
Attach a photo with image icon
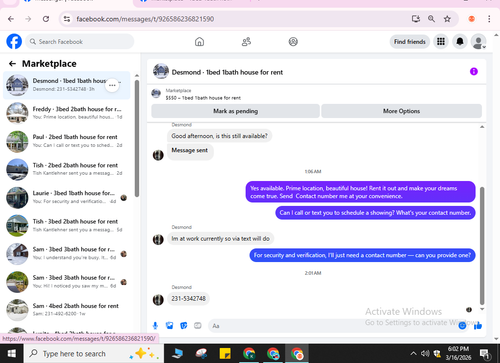click(169, 326)
